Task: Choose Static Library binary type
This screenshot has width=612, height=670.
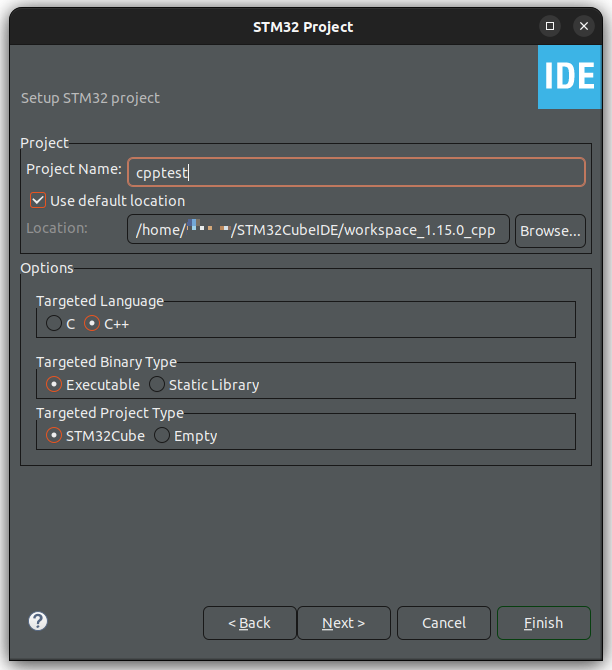Action: point(157,384)
